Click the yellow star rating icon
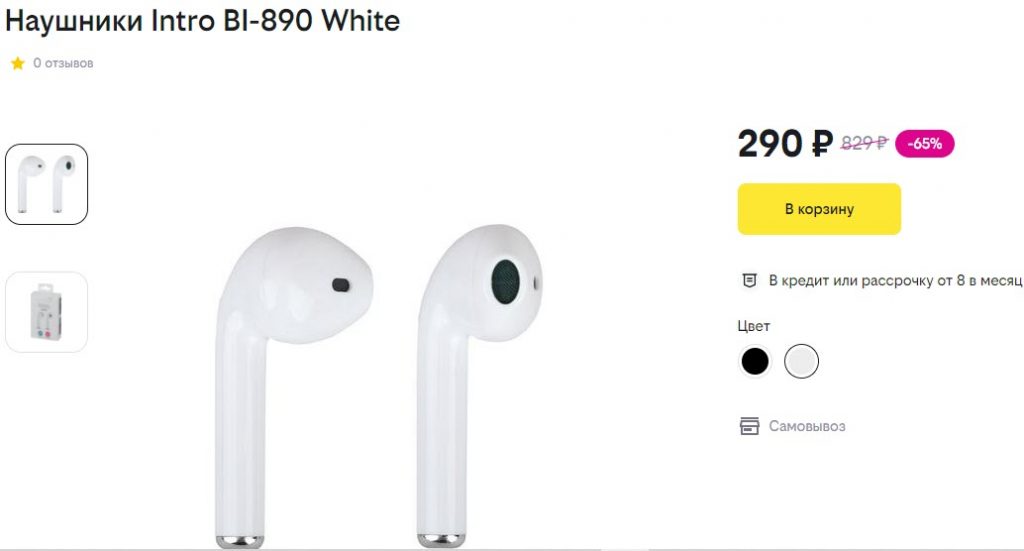This screenshot has width=1024, height=551. 18,63
